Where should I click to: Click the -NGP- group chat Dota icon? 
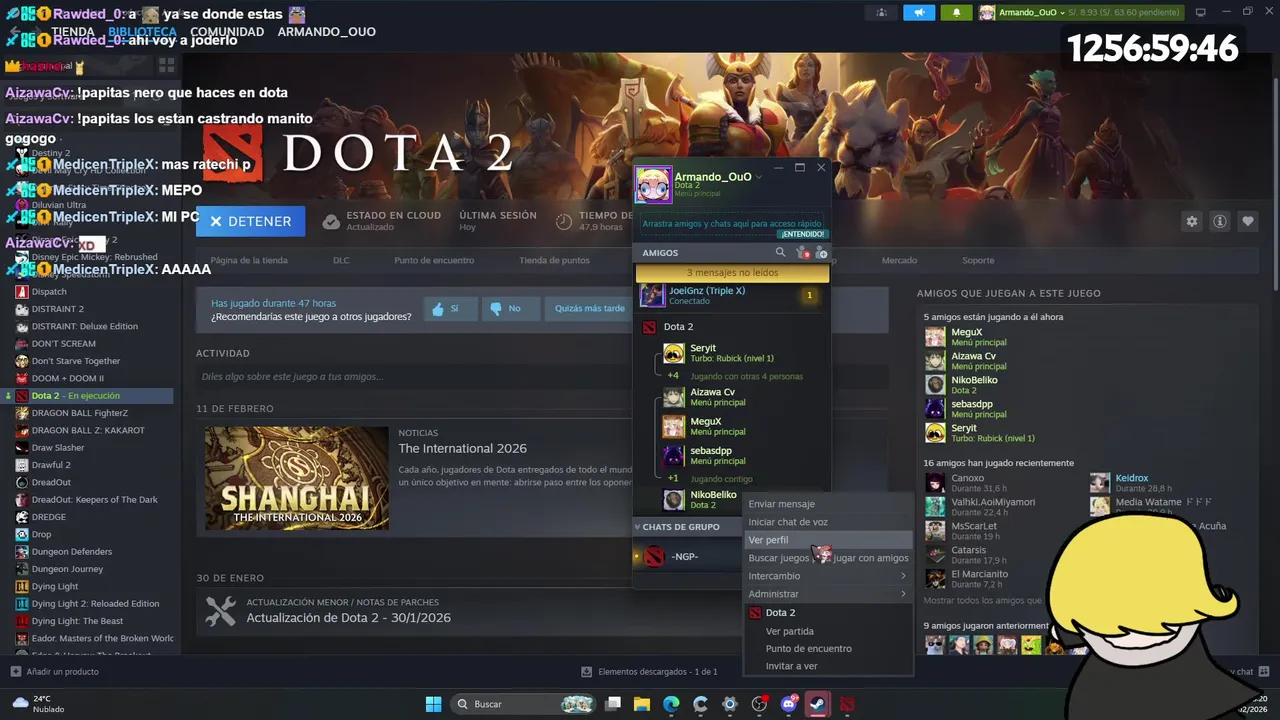[x=654, y=556]
